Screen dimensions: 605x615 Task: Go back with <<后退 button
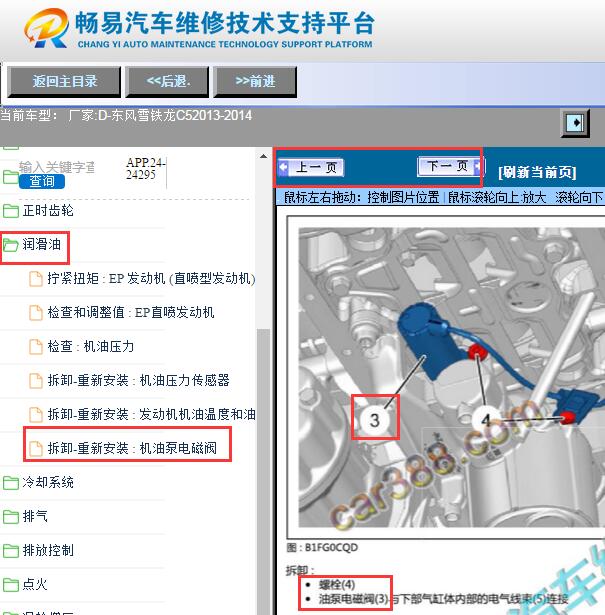167,82
